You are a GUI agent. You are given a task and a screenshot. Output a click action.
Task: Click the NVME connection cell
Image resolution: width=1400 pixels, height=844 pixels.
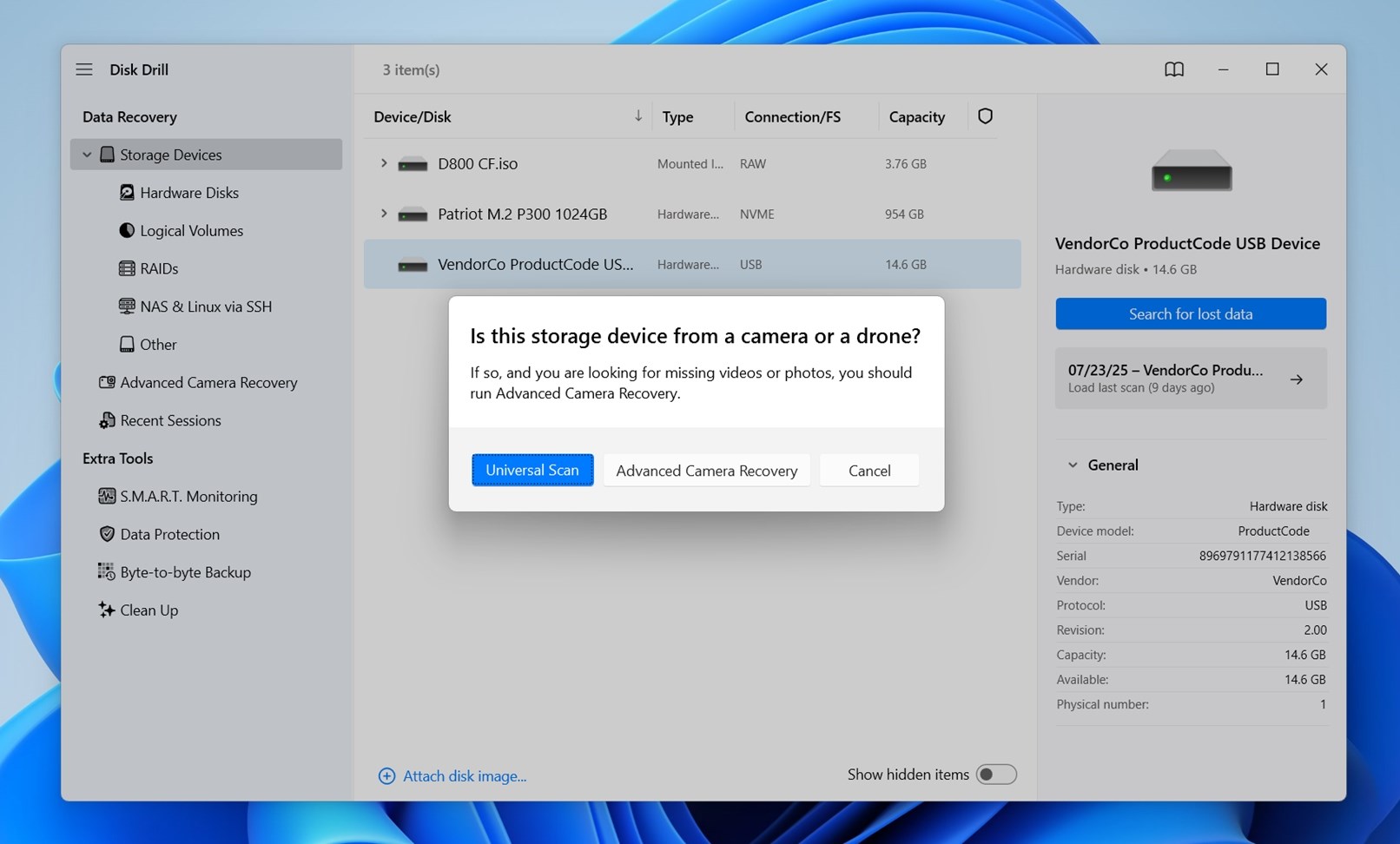756,214
